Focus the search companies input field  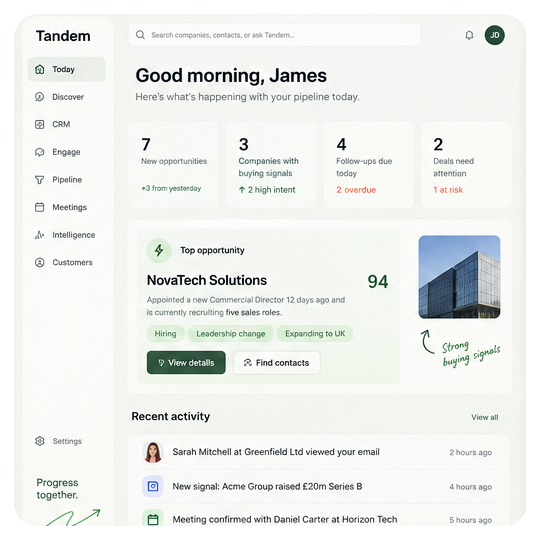275,35
